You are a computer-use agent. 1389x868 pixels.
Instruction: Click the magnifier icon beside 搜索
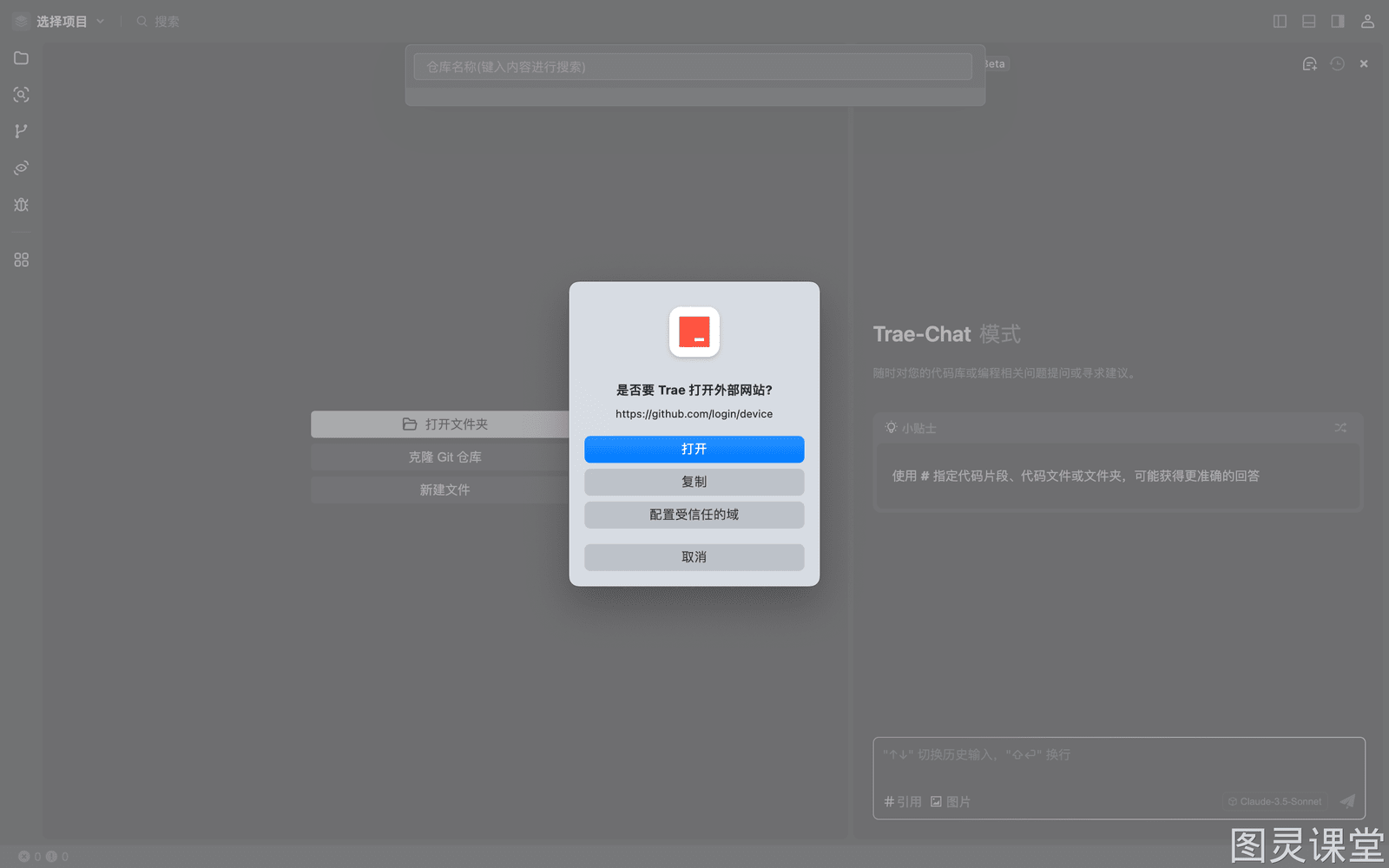[142, 21]
